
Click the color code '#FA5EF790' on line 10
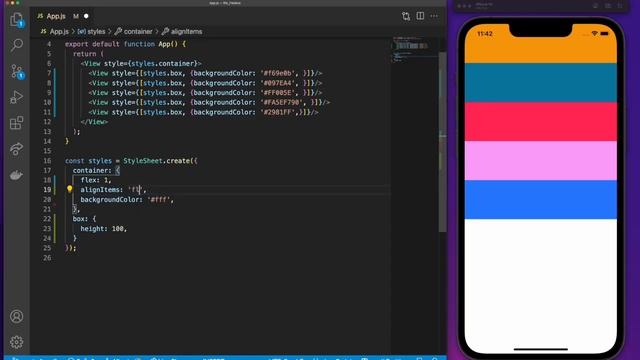pos(283,102)
